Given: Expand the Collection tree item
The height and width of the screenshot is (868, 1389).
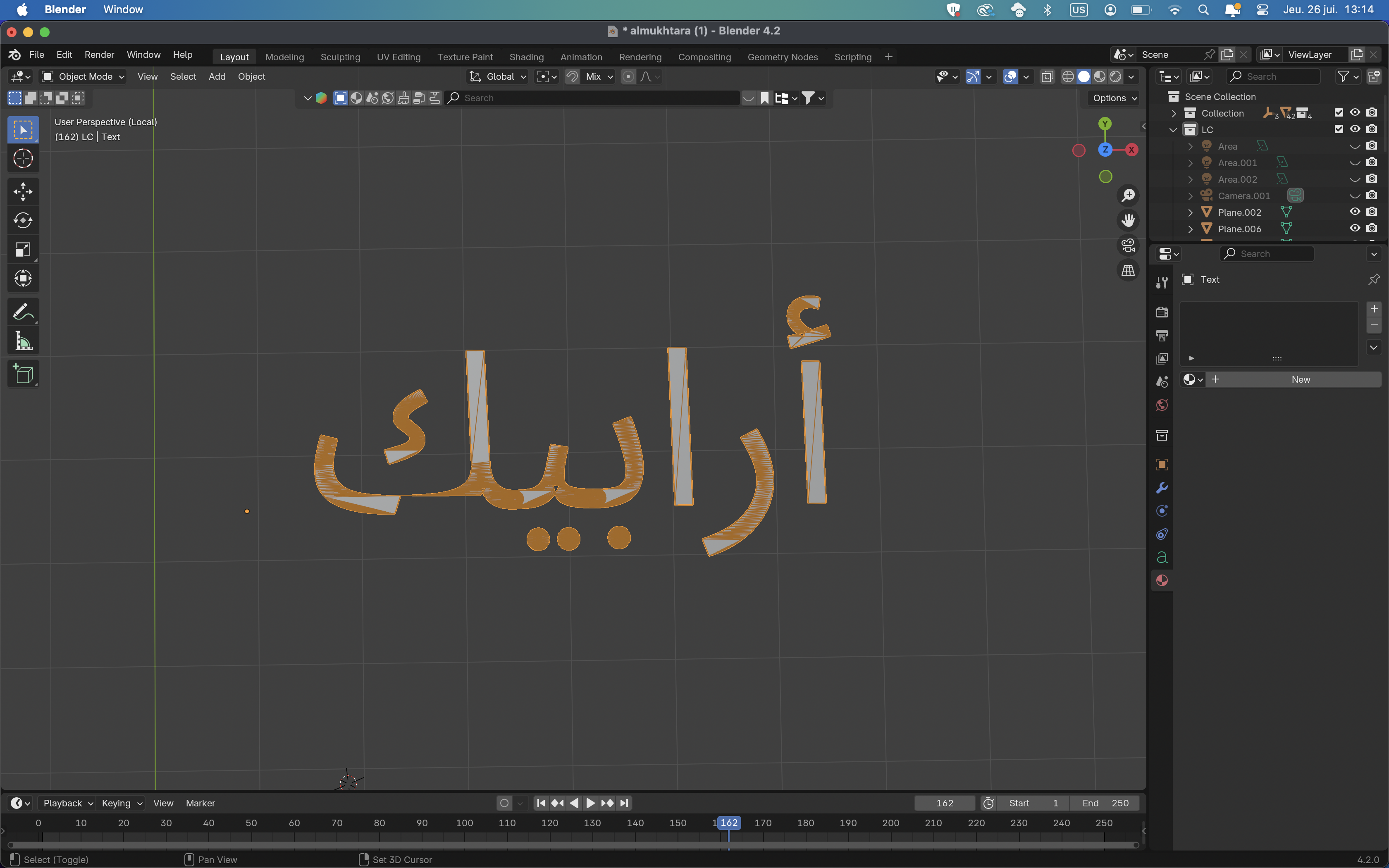Looking at the screenshot, I should tap(1174, 113).
